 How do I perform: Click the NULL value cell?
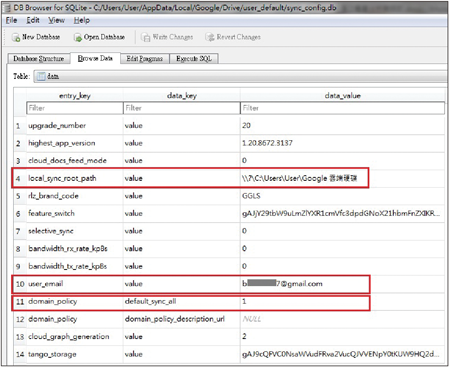[342, 319]
